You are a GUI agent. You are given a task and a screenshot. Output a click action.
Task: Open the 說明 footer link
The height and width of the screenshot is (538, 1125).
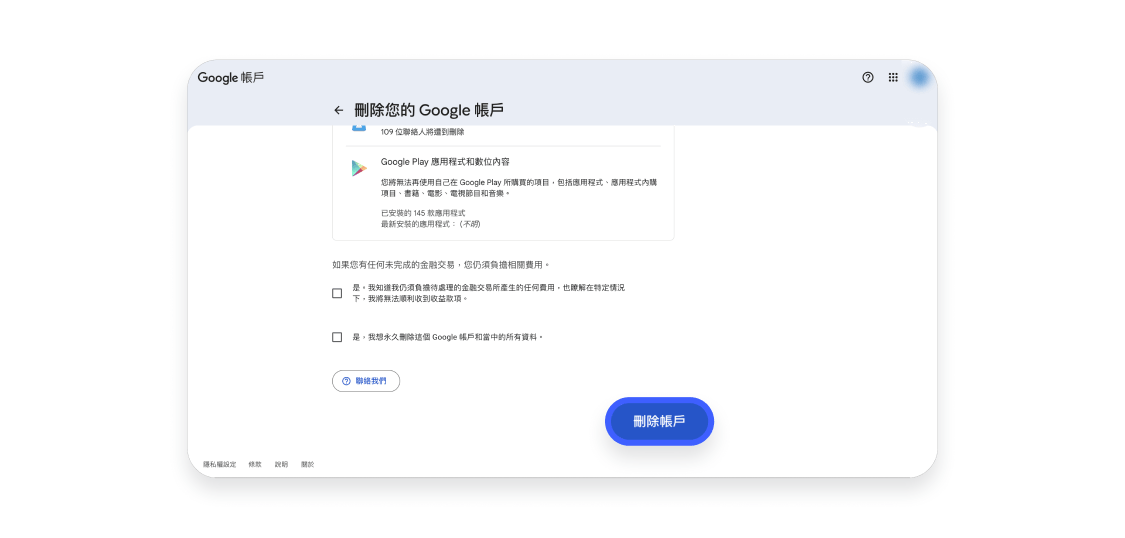pos(281,464)
